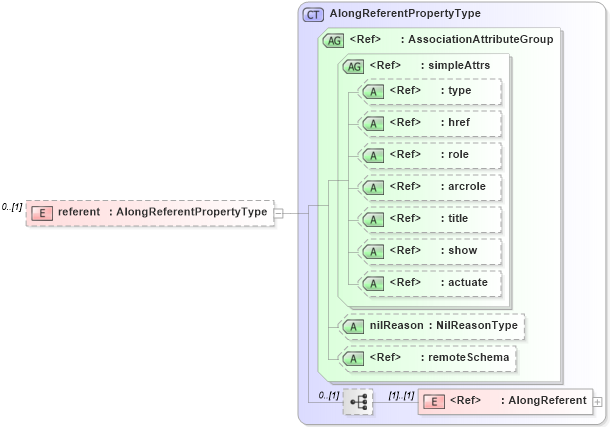The width and height of the screenshot is (610, 427).
Task: Click the A icon for role attribute
Action: pyautogui.click(x=373, y=156)
